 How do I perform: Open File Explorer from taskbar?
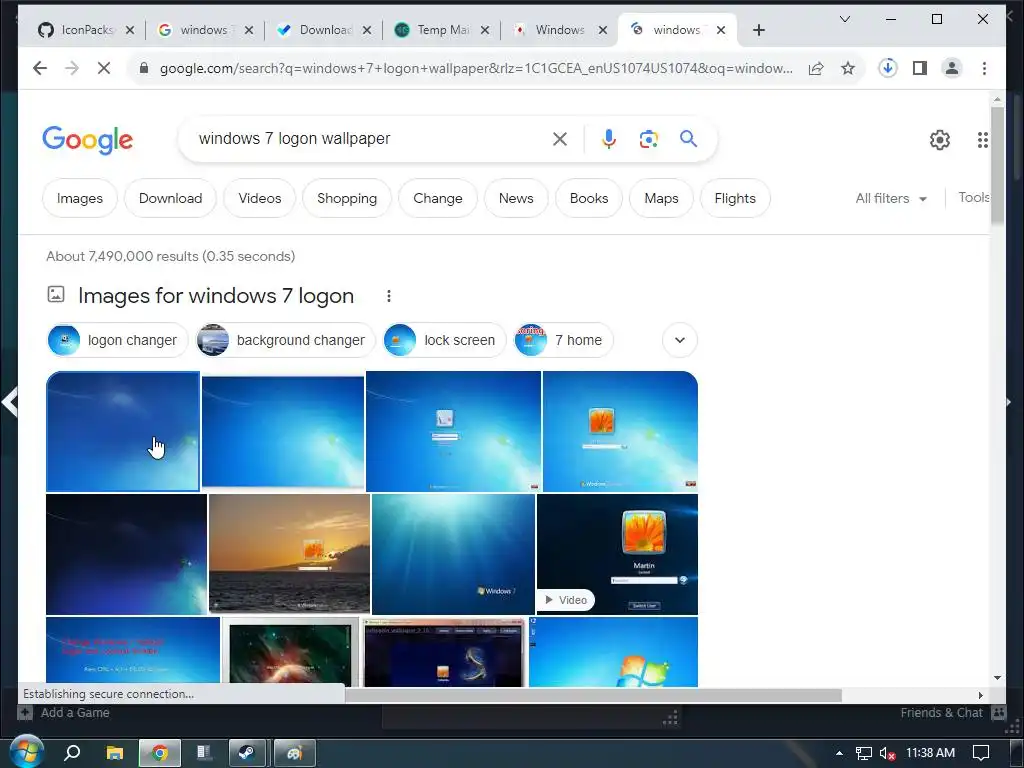[x=115, y=753]
